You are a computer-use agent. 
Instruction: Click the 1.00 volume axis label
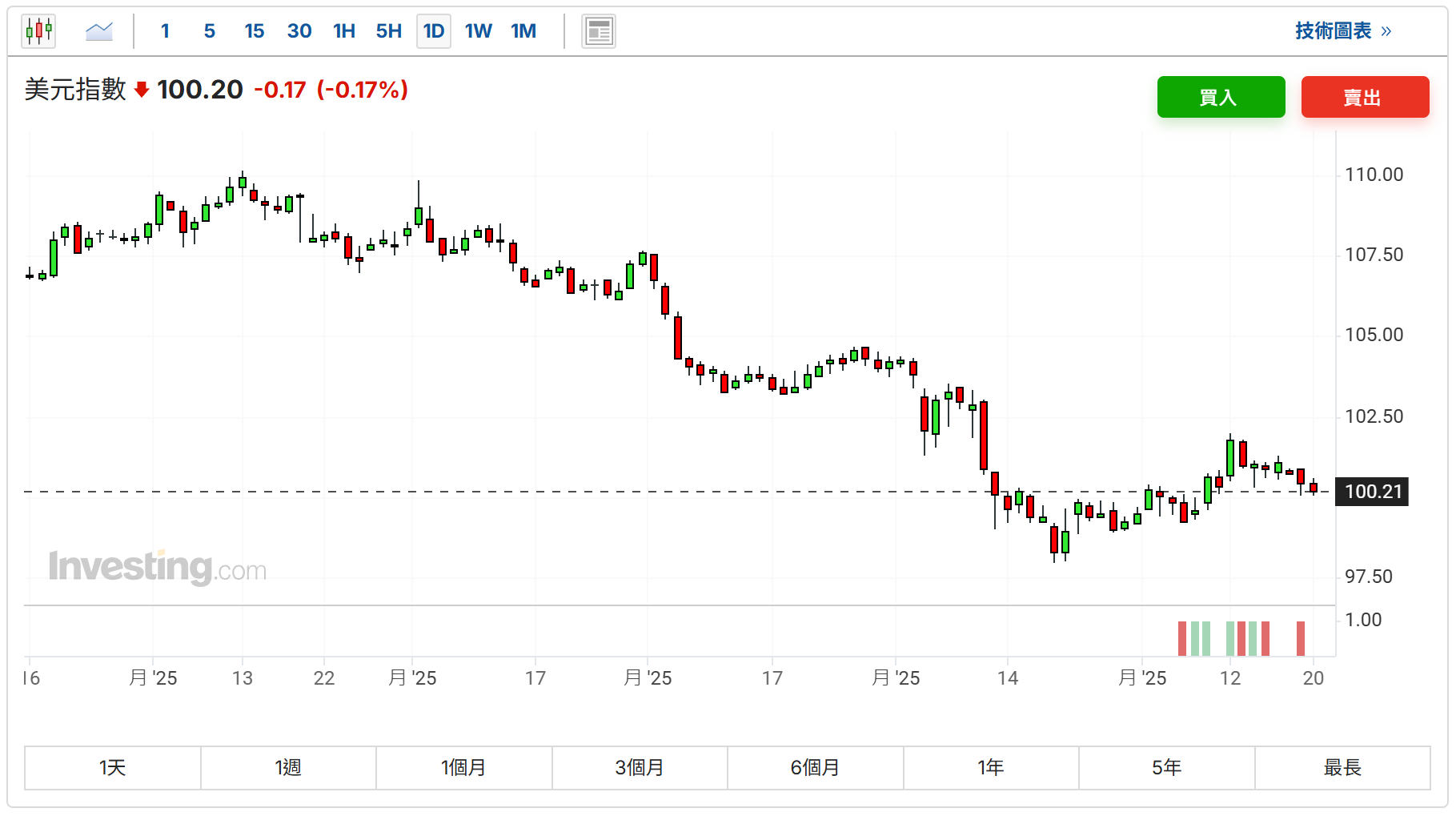1363,620
